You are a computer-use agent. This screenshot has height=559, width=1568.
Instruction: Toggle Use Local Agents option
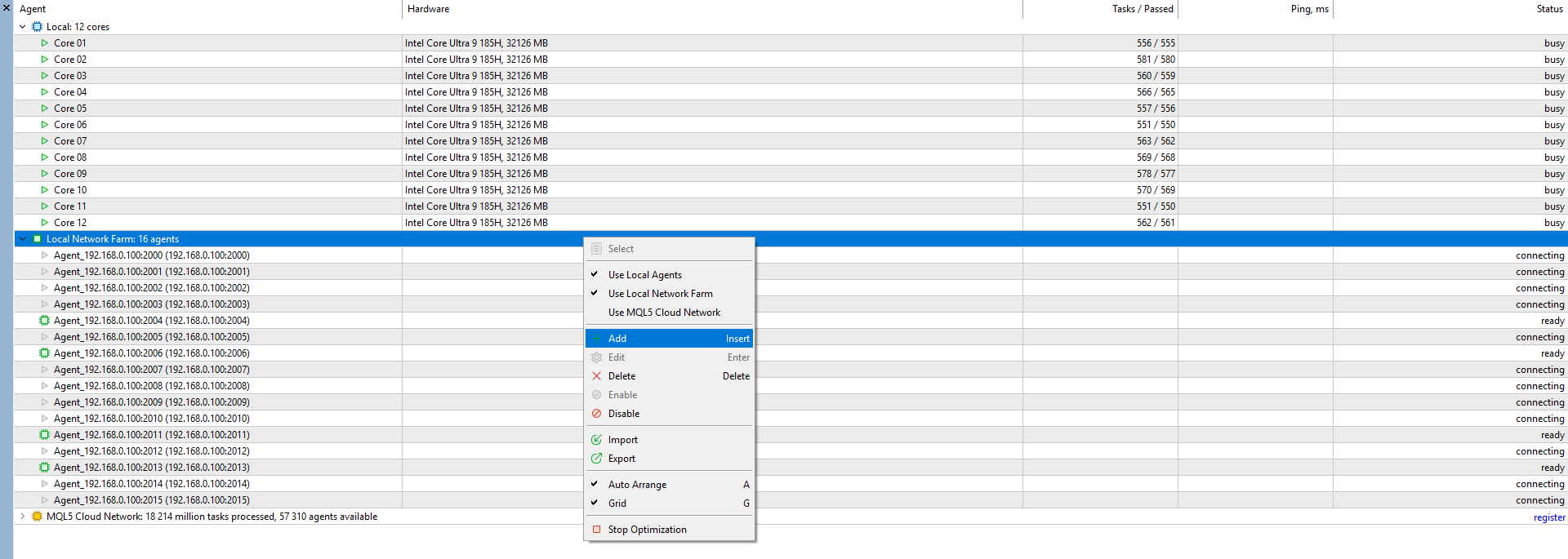pyautogui.click(x=670, y=275)
